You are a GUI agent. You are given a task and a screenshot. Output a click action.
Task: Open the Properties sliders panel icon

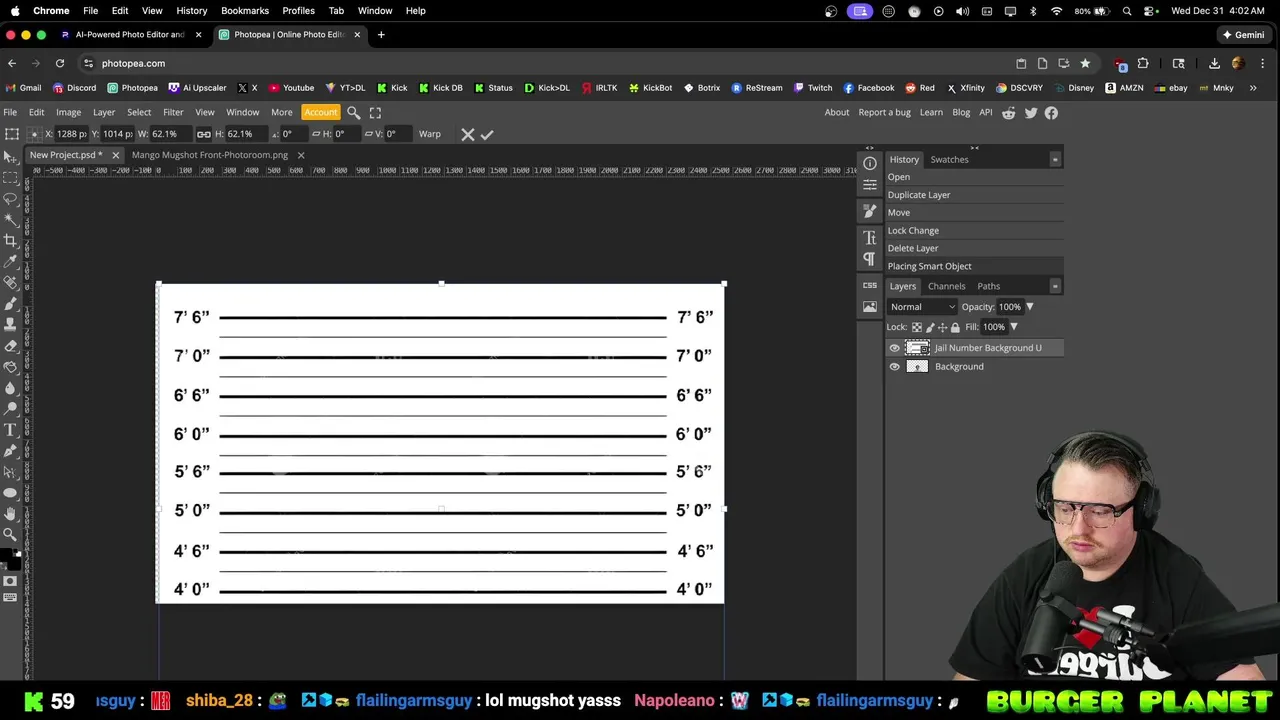(x=870, y=185)
